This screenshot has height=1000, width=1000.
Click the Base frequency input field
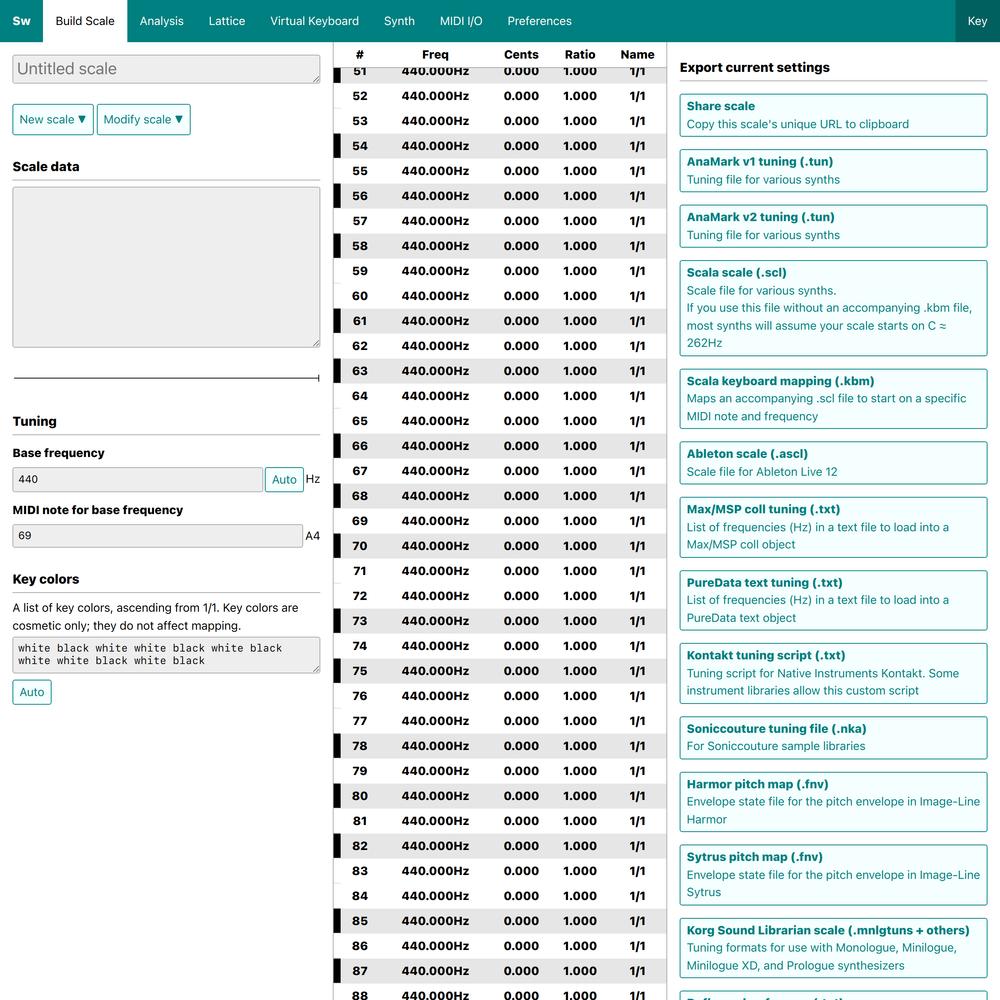137,479
